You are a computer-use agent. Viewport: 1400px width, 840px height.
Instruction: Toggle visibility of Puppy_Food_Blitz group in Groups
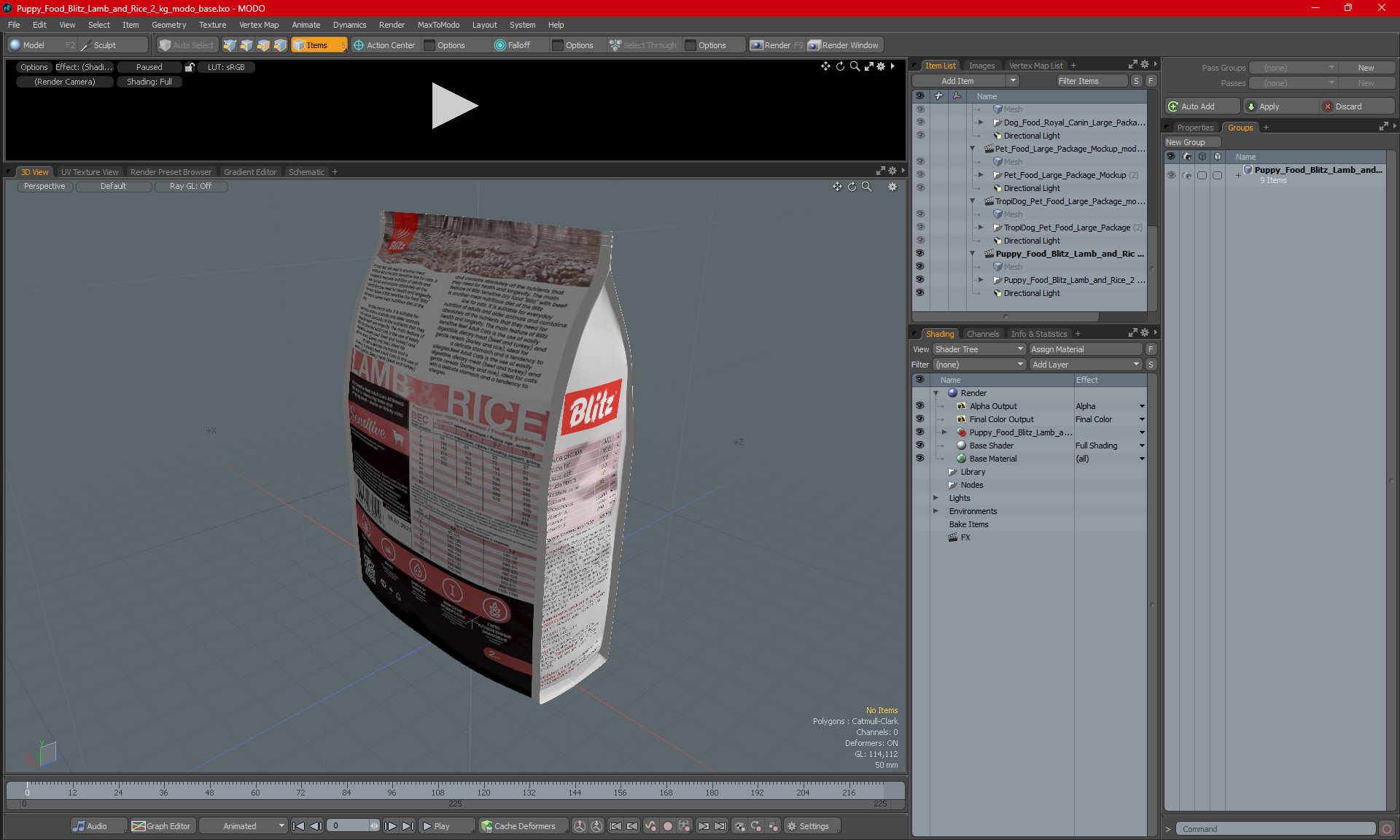(x=1171, y=175)
